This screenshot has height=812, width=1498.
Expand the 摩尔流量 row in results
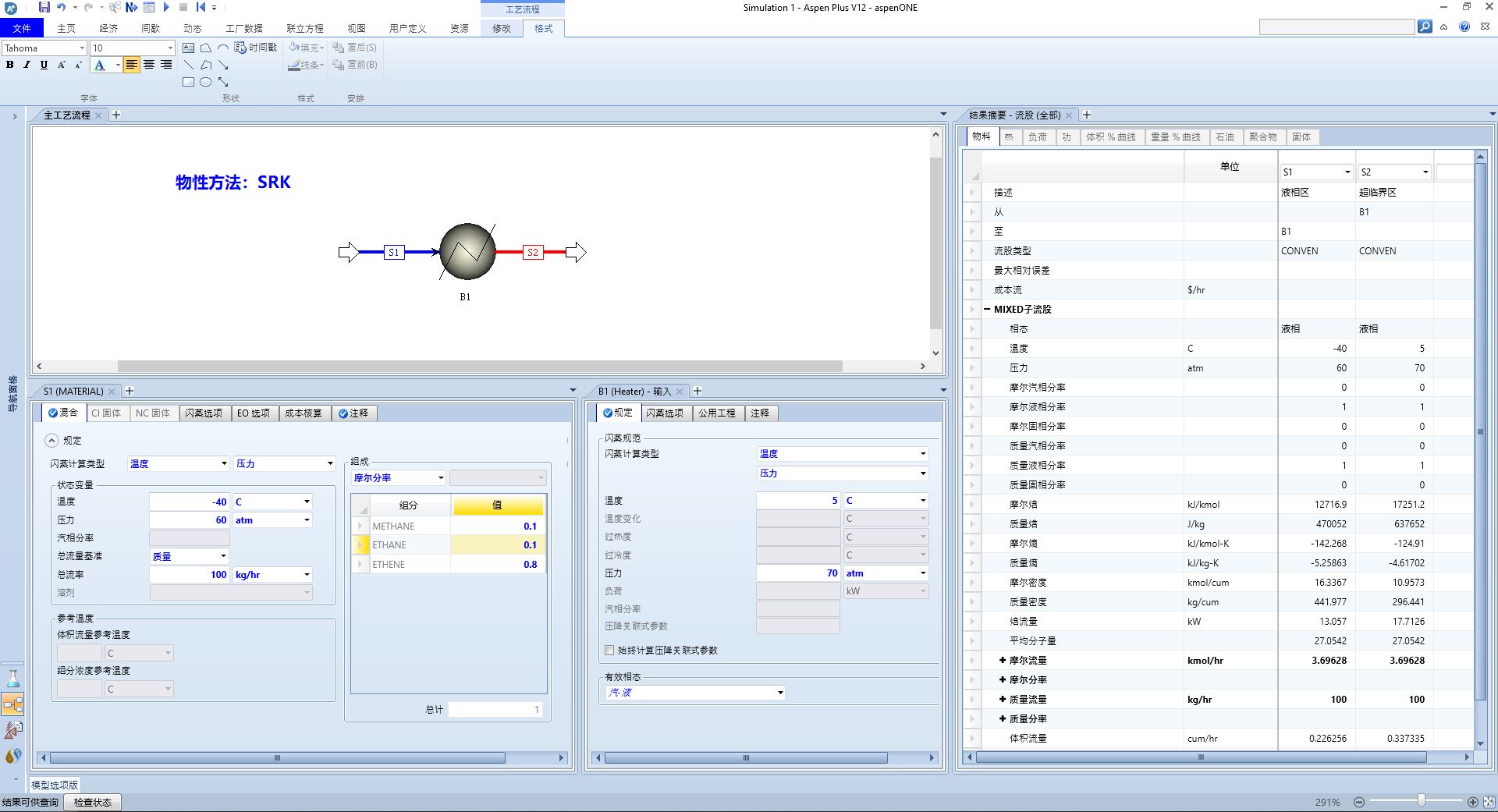click(1003, 661)
